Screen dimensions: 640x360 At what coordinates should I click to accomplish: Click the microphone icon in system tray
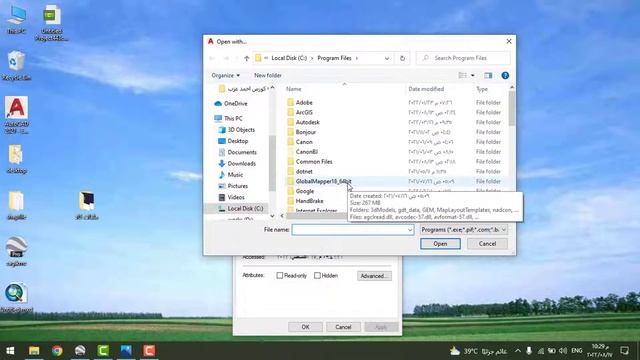(x=529, y=351)
